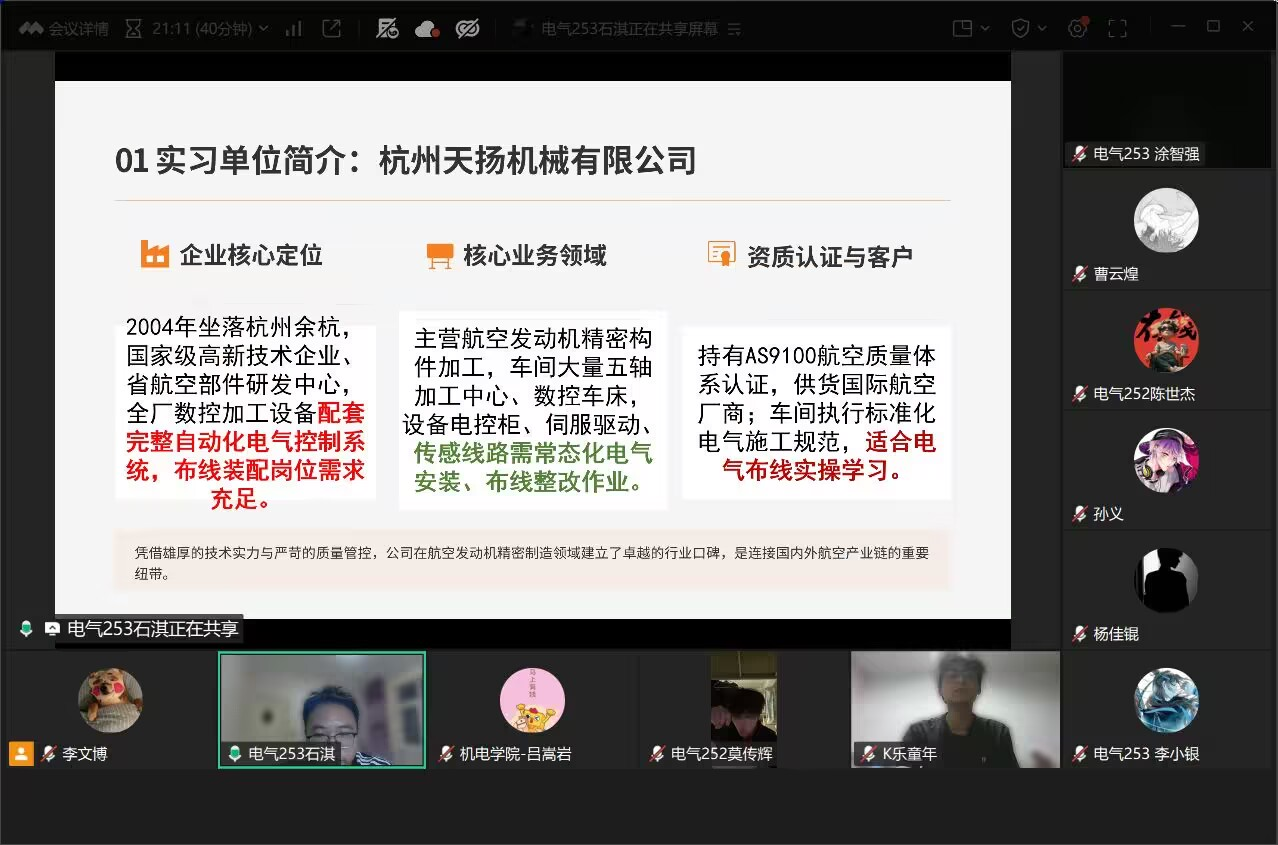Screen dimensions: 1278x845
Task: Select 电气253 李小银's avatar
Action: tap(1166, 700)
